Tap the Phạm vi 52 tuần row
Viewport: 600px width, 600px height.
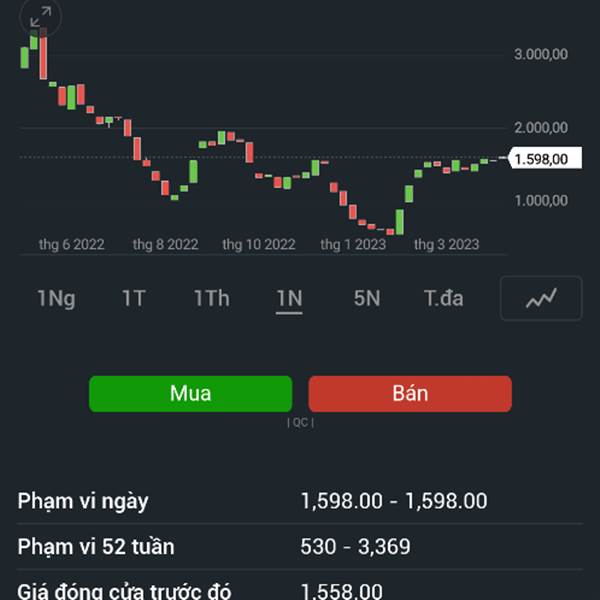[300, 547]
